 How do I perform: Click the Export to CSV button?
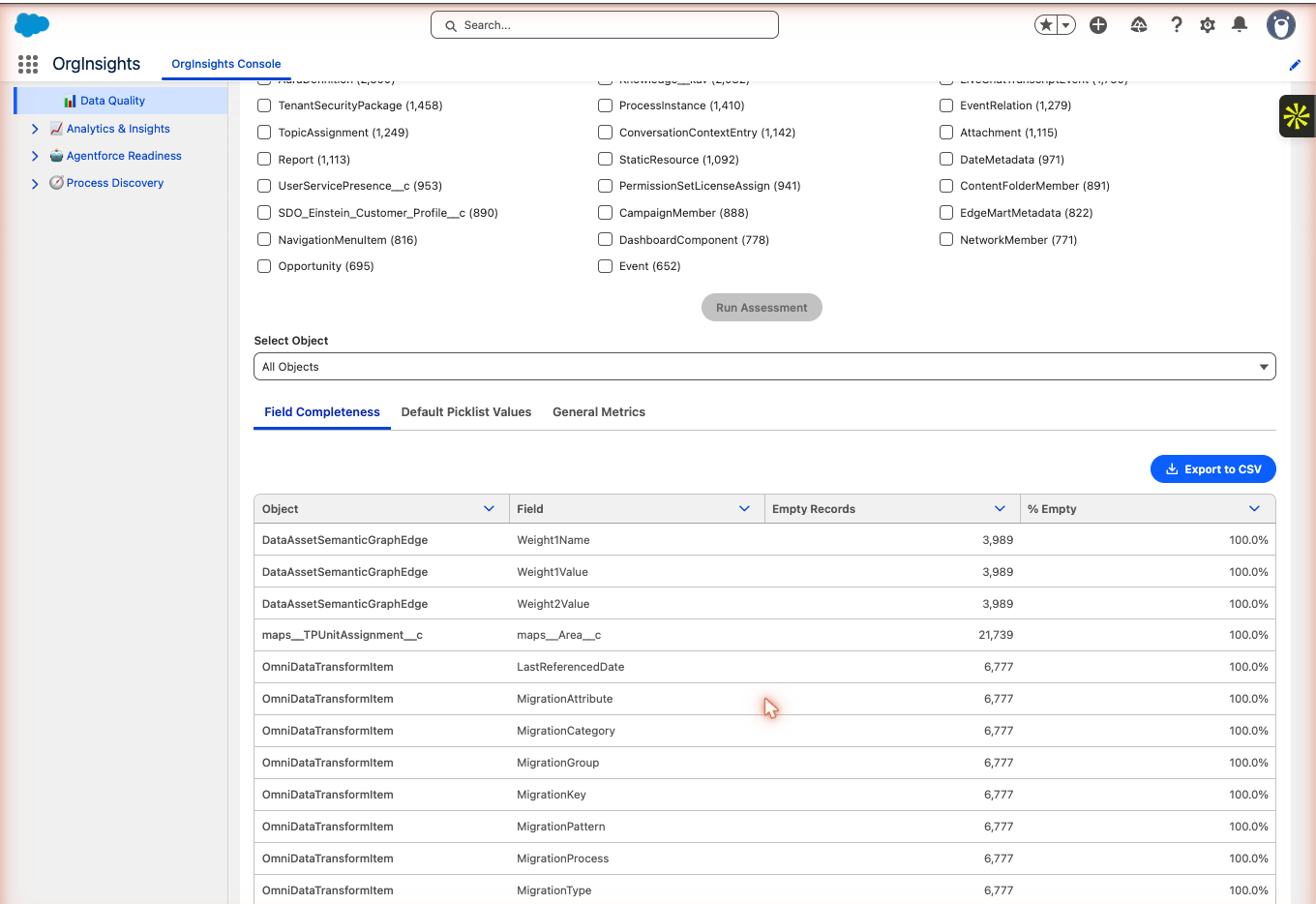click(1213, 469)
